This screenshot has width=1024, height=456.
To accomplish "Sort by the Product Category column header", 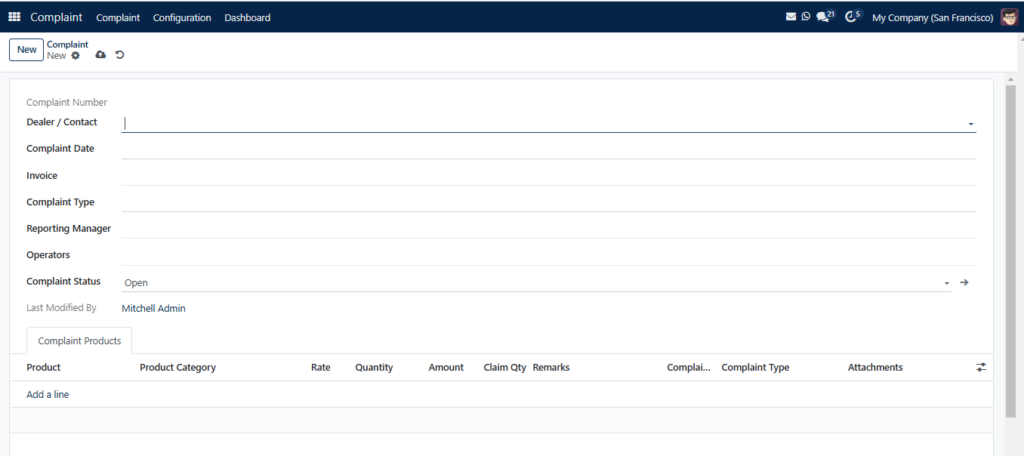I will click(x=178, y=367).
